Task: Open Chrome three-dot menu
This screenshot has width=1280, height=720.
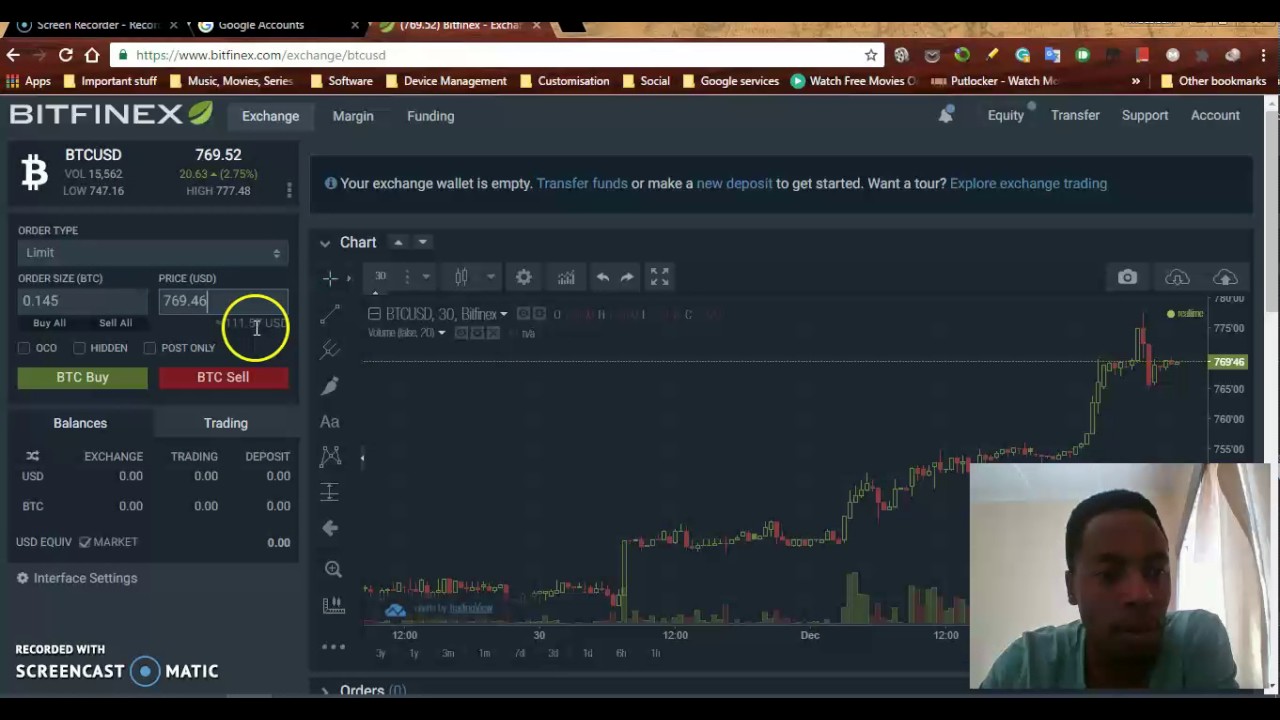Action: (1264, 55)
